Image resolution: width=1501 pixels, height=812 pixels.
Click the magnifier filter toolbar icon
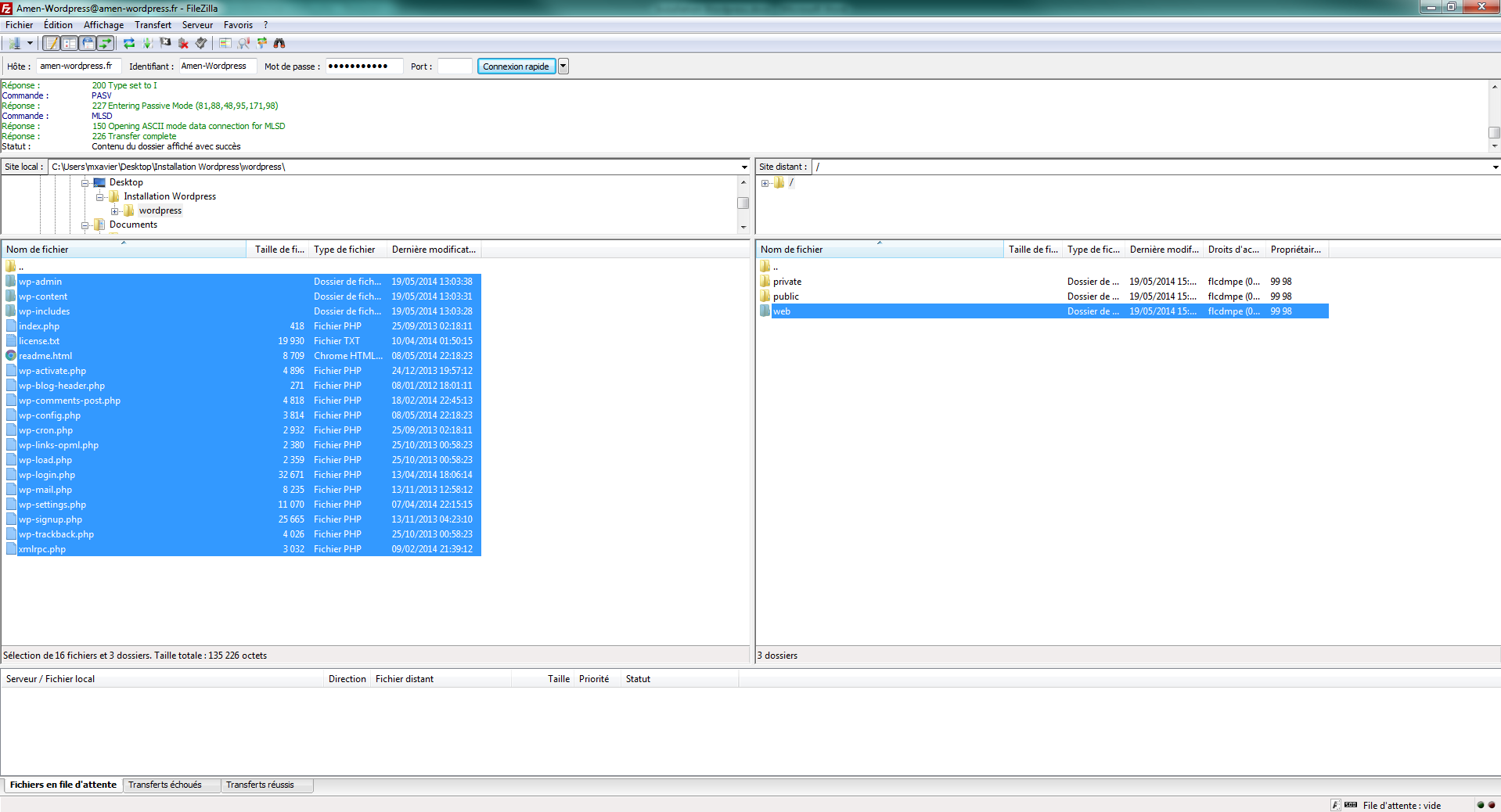click(243, 43)
